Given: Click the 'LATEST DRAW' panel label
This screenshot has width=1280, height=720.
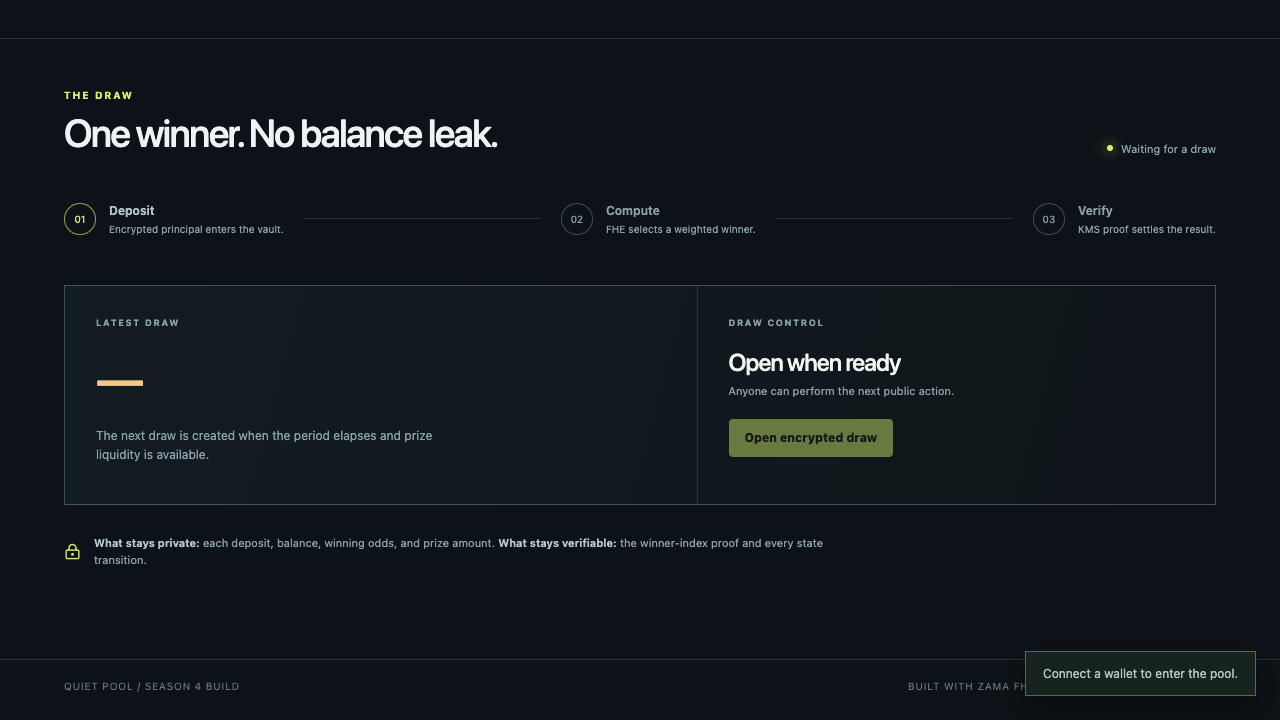Looking at the screenshot, I should 138,323.
